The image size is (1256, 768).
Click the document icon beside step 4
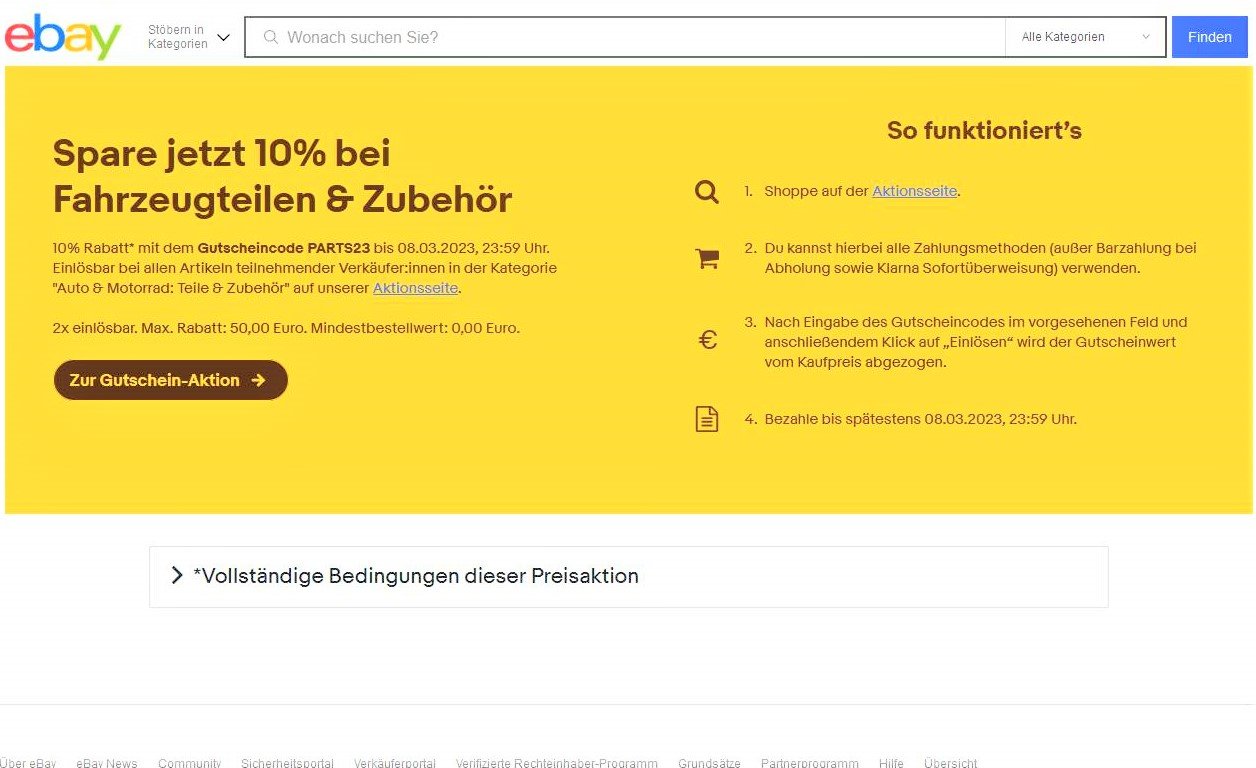707,419
